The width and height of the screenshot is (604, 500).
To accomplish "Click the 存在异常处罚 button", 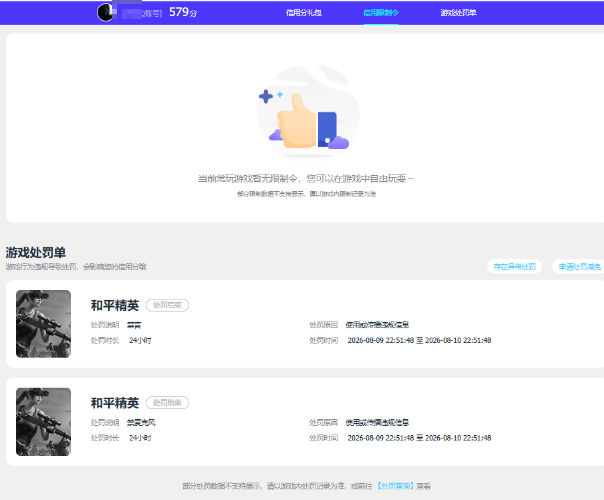I will pyautogui.click(x=515, y=267).
